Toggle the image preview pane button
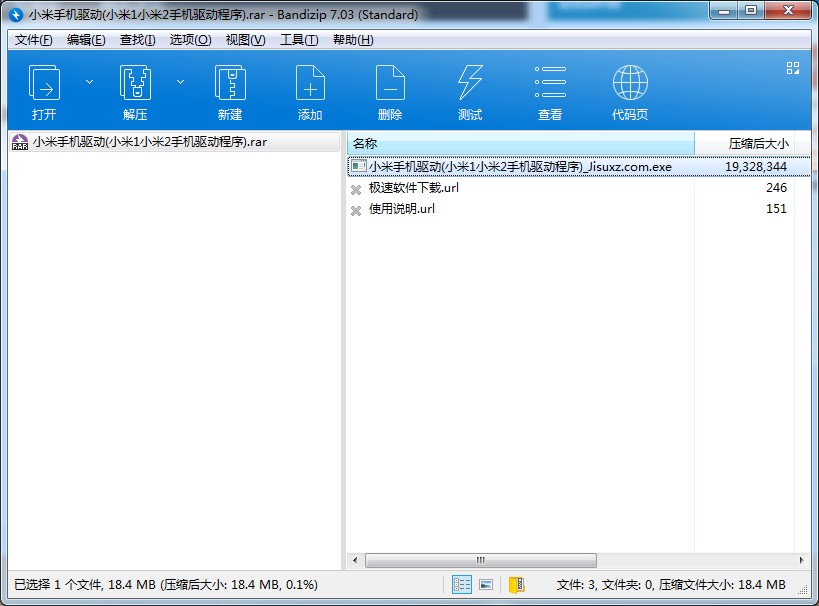The height and width of the screenshot is (606, 819). tap(485, 584)
